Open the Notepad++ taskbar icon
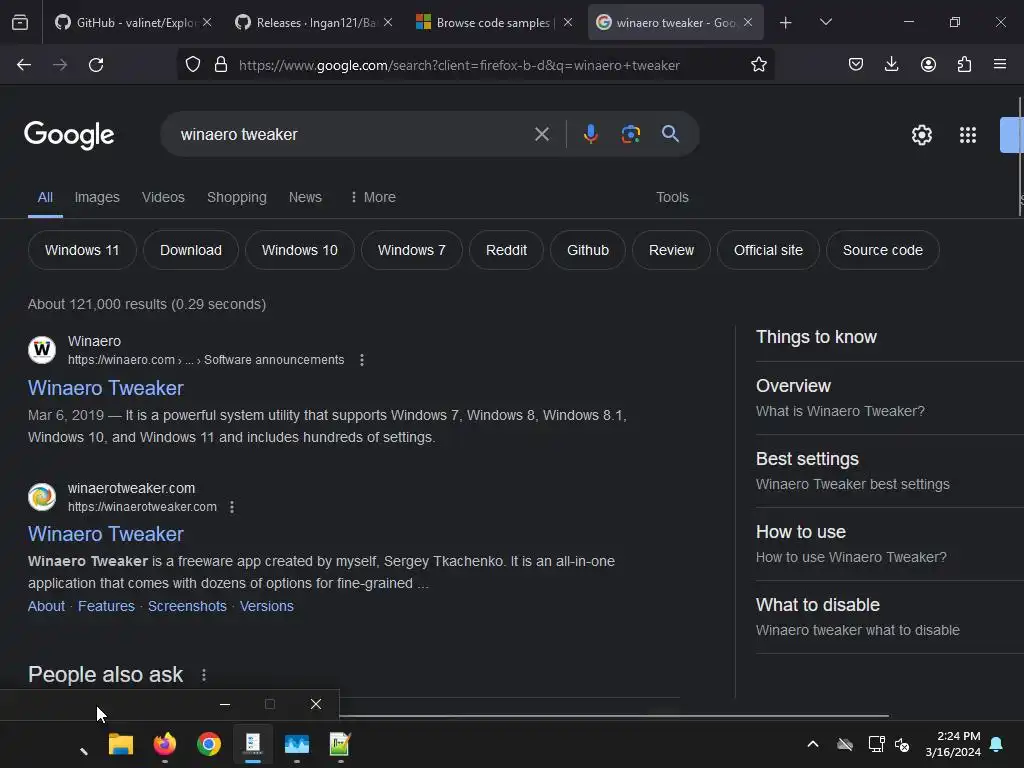This screenshot has width=1024, height=768. 340,744
